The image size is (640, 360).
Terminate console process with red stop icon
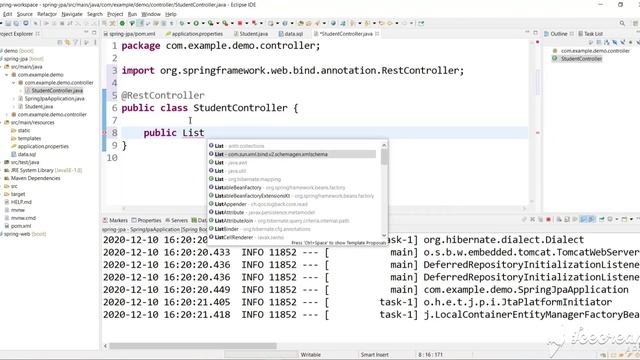[x=549, y=220]
